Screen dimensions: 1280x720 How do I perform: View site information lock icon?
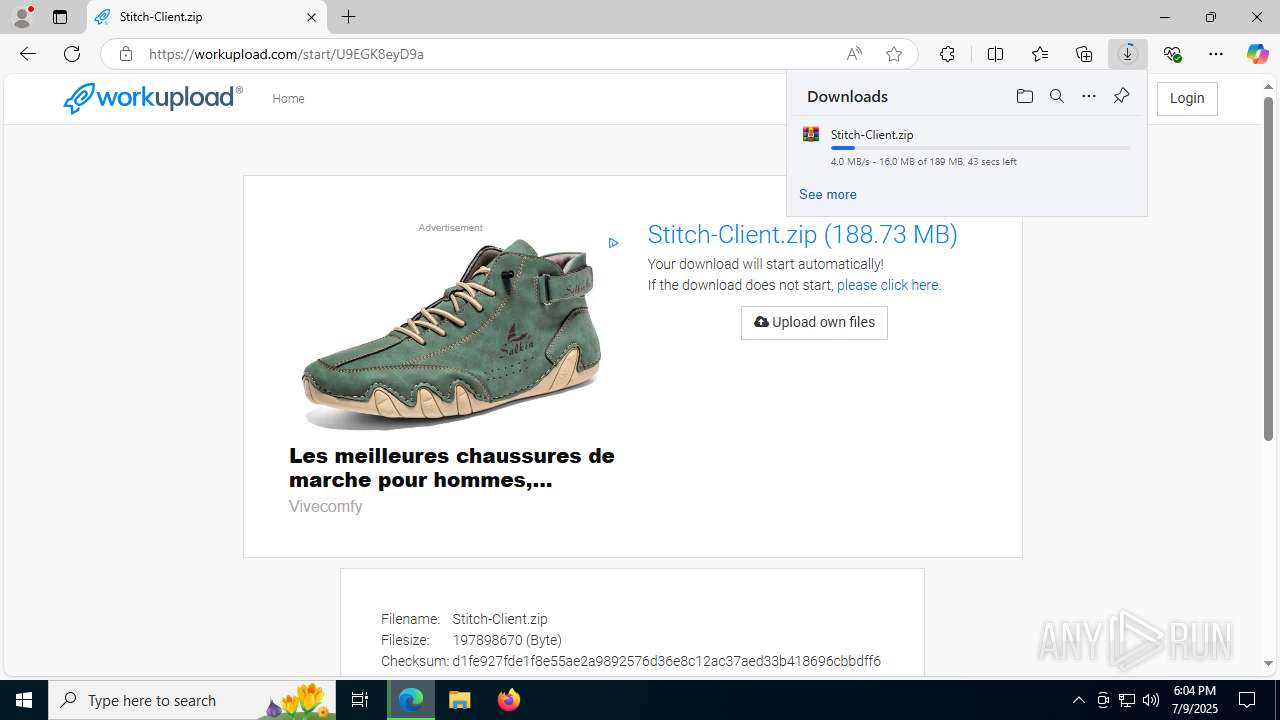(x=125, y=54)
